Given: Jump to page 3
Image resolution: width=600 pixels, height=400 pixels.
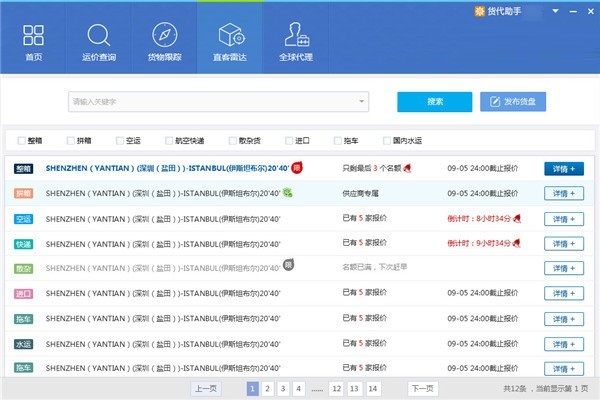Looking at the screenshot, I should click(x=283, y=389).
